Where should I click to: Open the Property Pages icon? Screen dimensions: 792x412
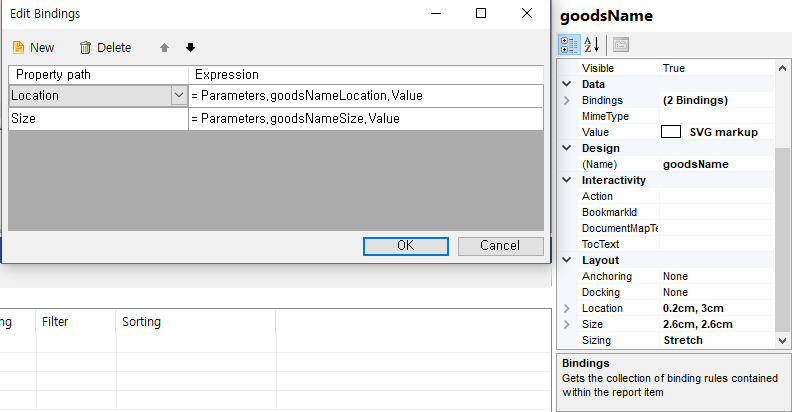coord(620,44)
